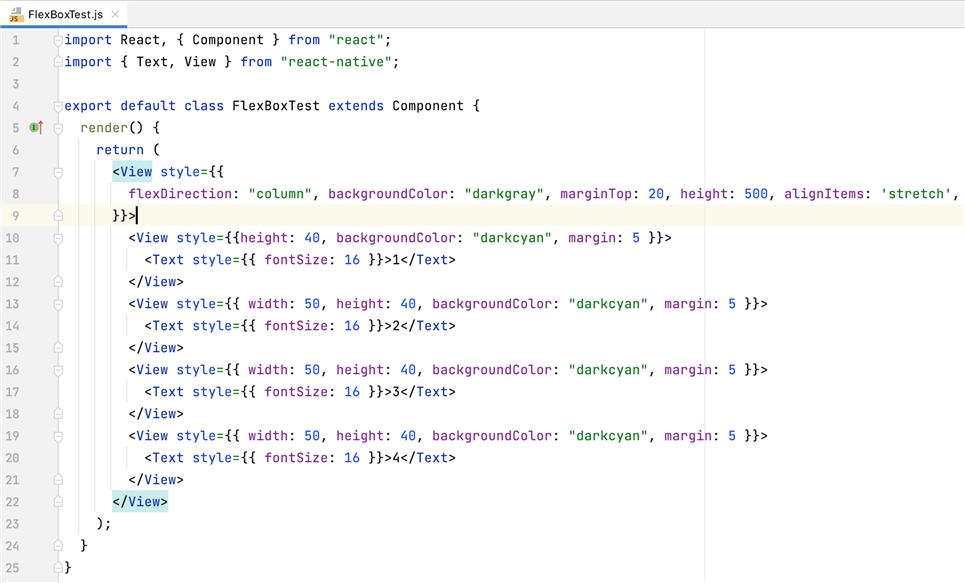Collapse the first child View on line 10

coord(58,238)
